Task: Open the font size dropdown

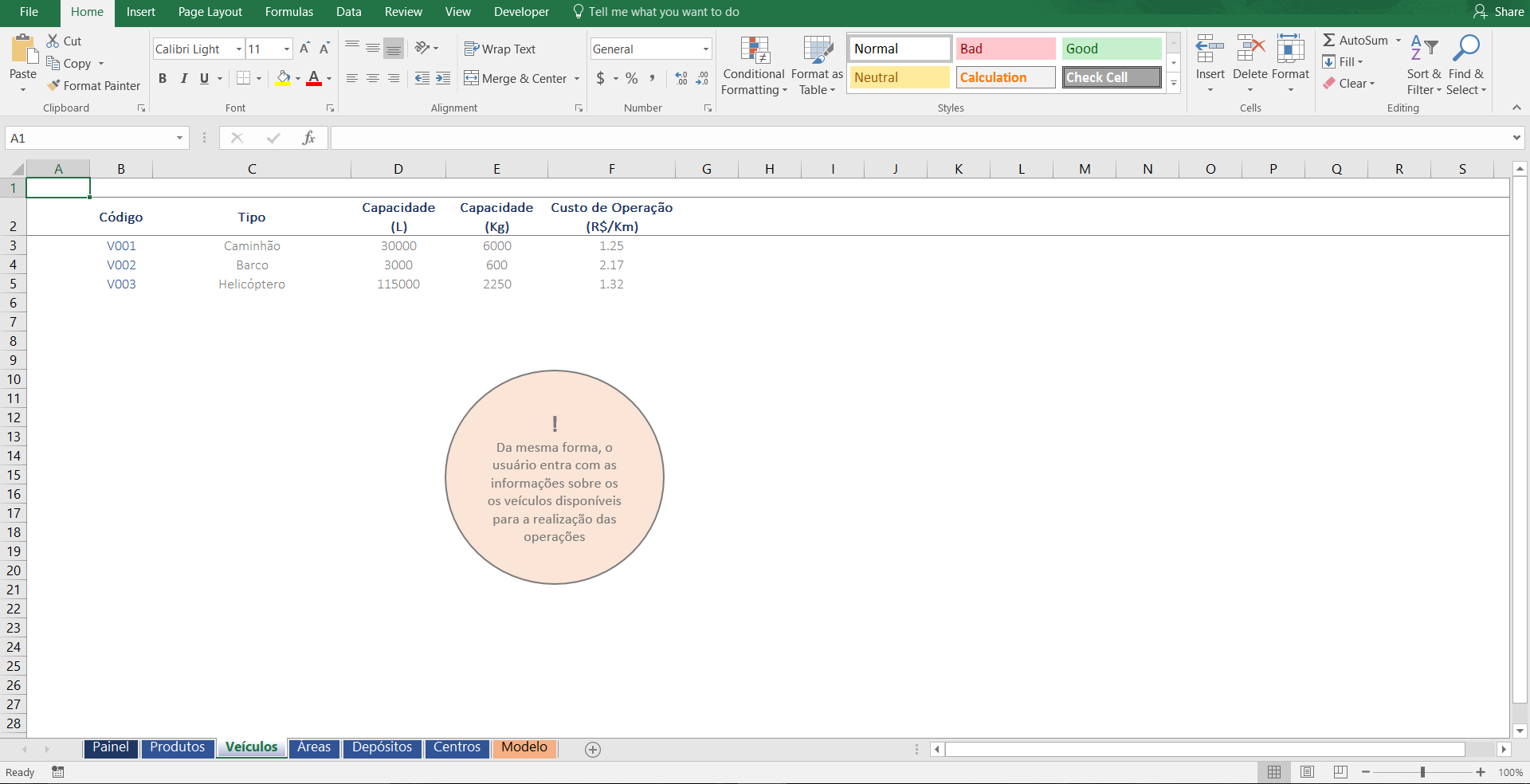Action: coord(287,49)
